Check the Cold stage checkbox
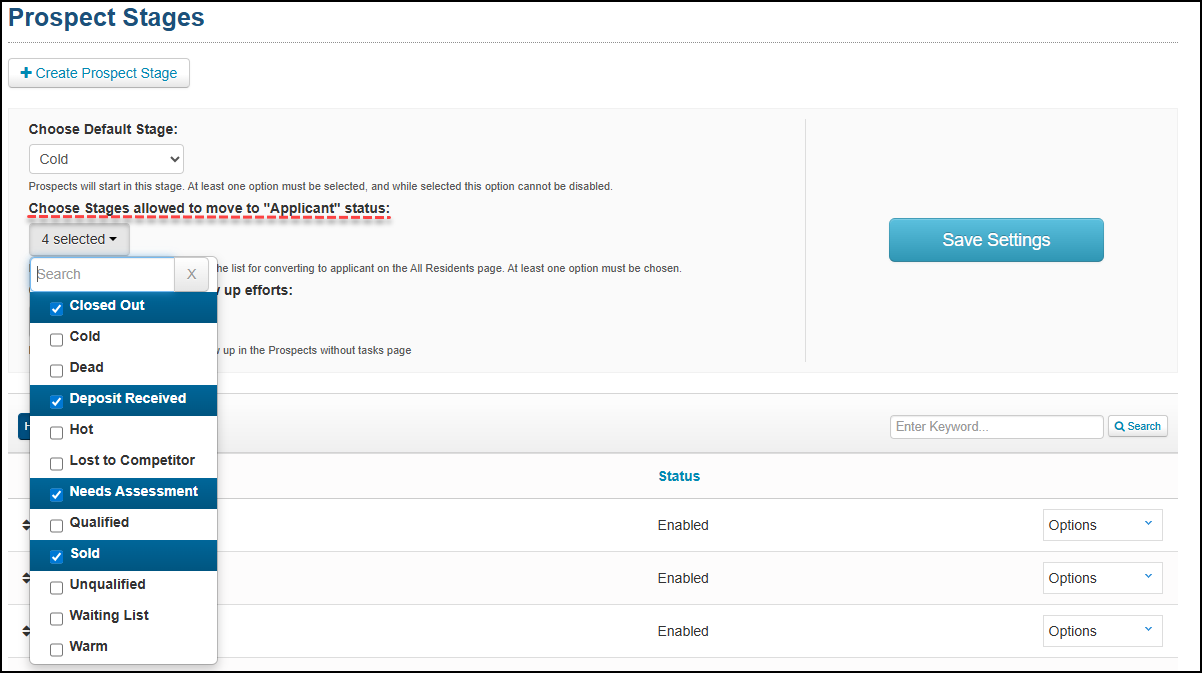This screenshot has width=1202, height=673. click(57, 338)
